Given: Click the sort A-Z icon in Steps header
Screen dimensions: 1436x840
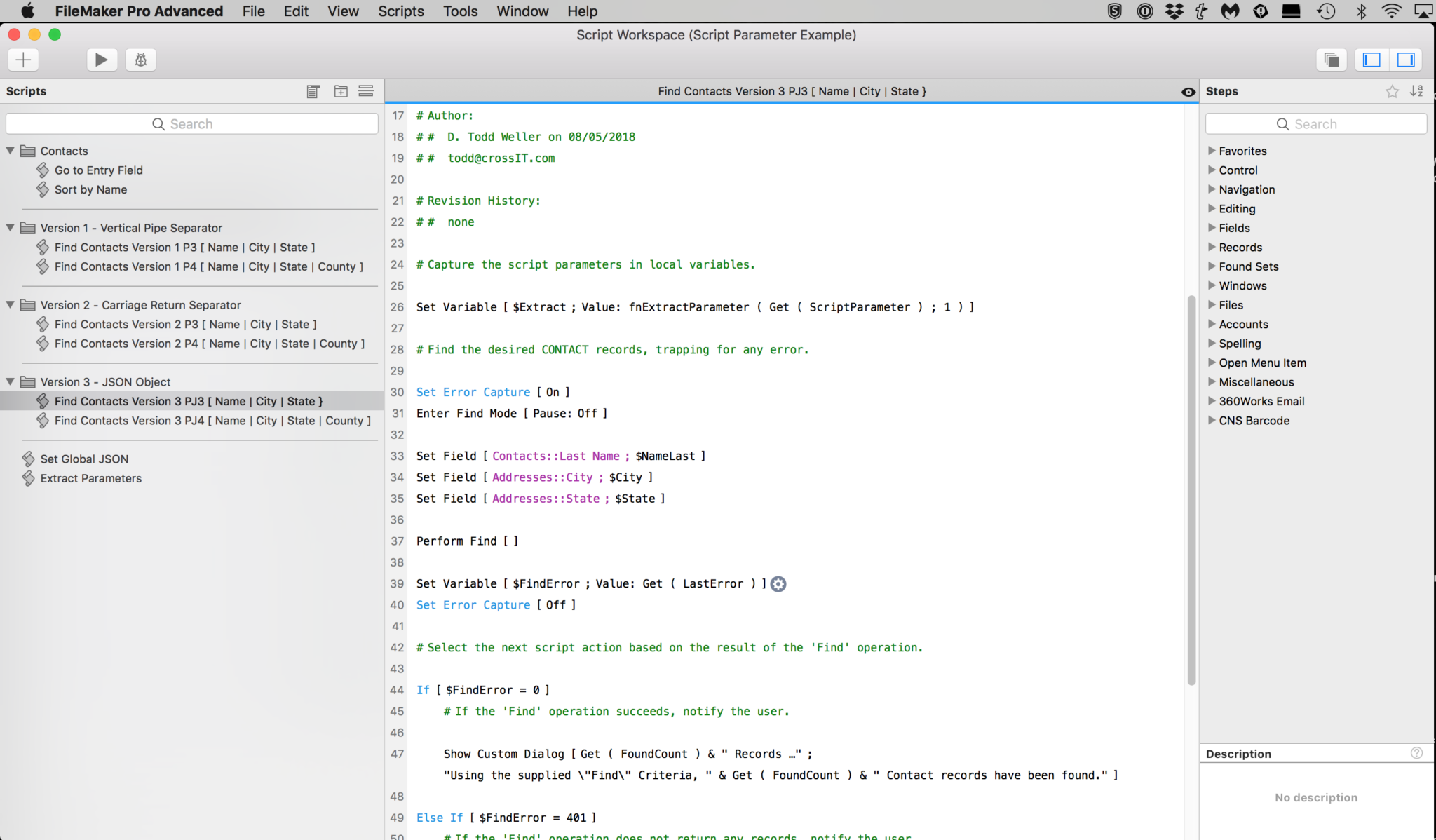Looking at the screenshot, I should (x=1416, y=91).
